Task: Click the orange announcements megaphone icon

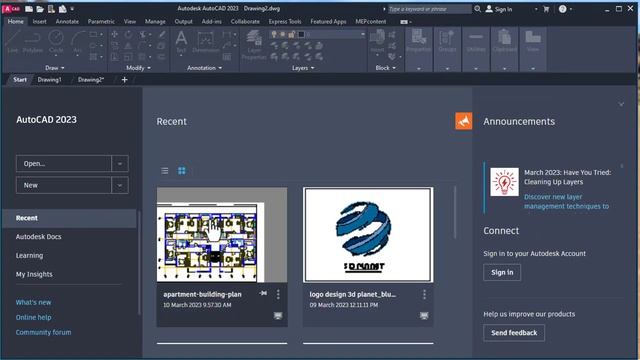Action: 464,121
